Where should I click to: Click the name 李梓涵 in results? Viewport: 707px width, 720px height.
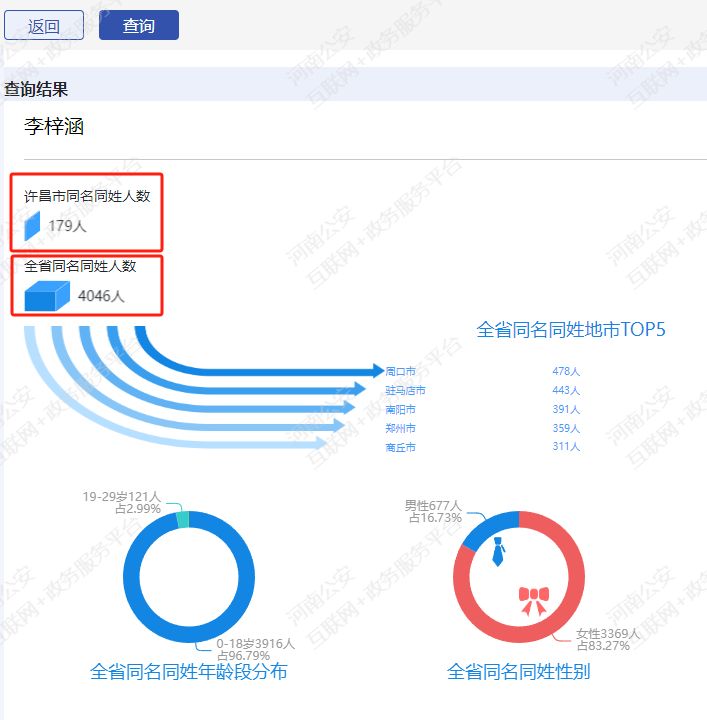(x=54, y=127)
